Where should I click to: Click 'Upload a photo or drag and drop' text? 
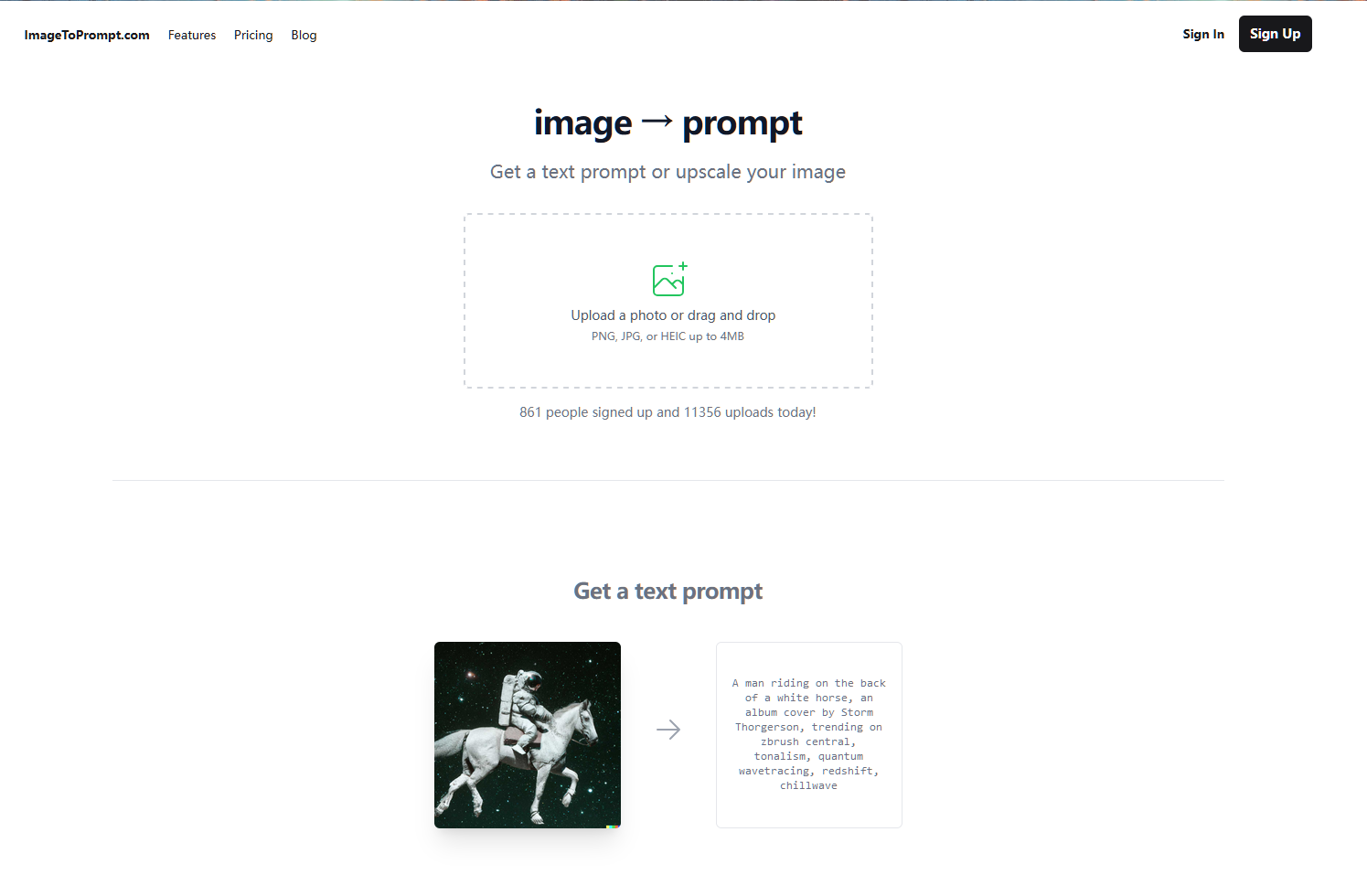673,315
